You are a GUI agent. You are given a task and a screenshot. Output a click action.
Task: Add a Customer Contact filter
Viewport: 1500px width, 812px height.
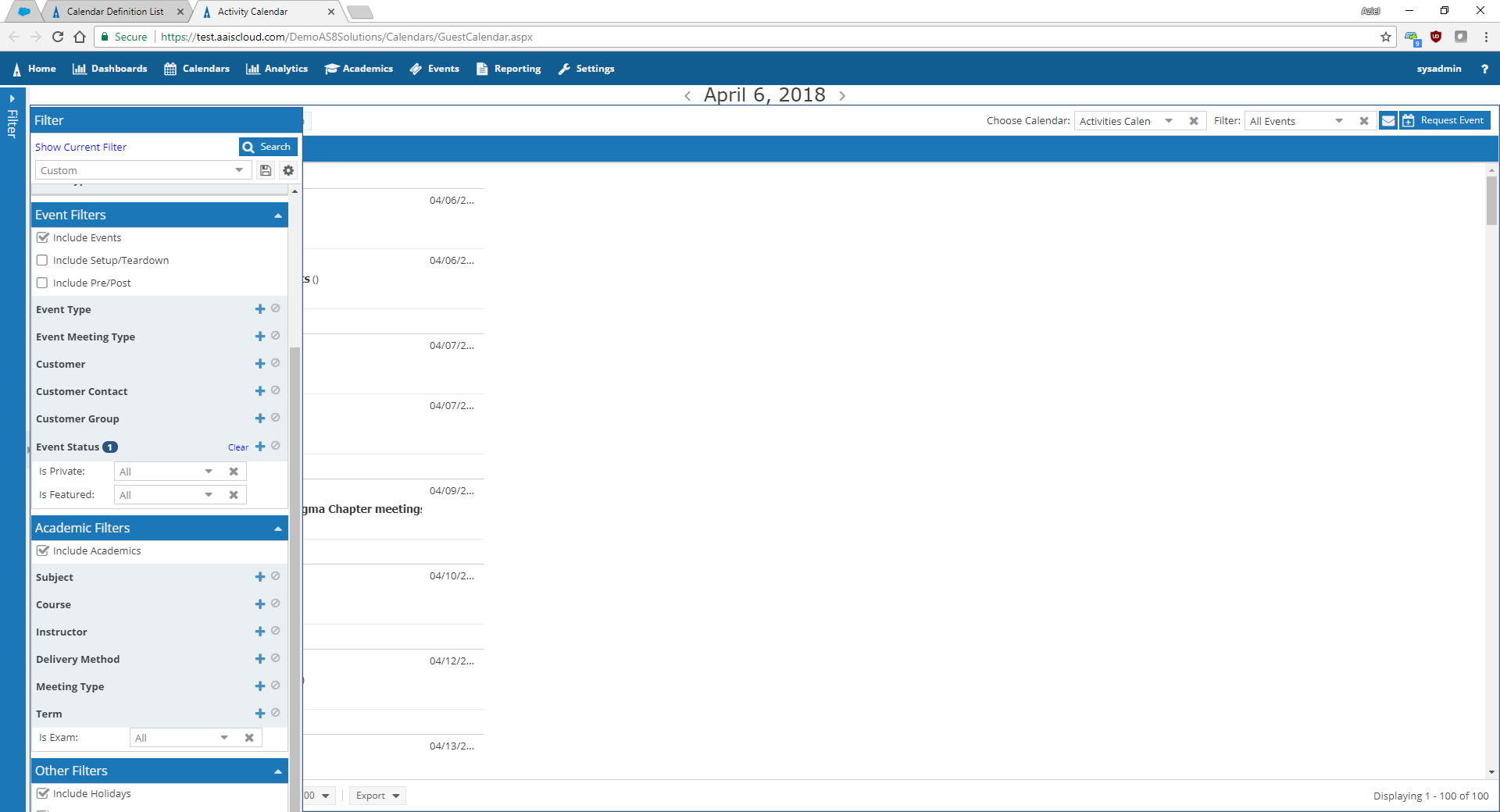click(260, 391)
